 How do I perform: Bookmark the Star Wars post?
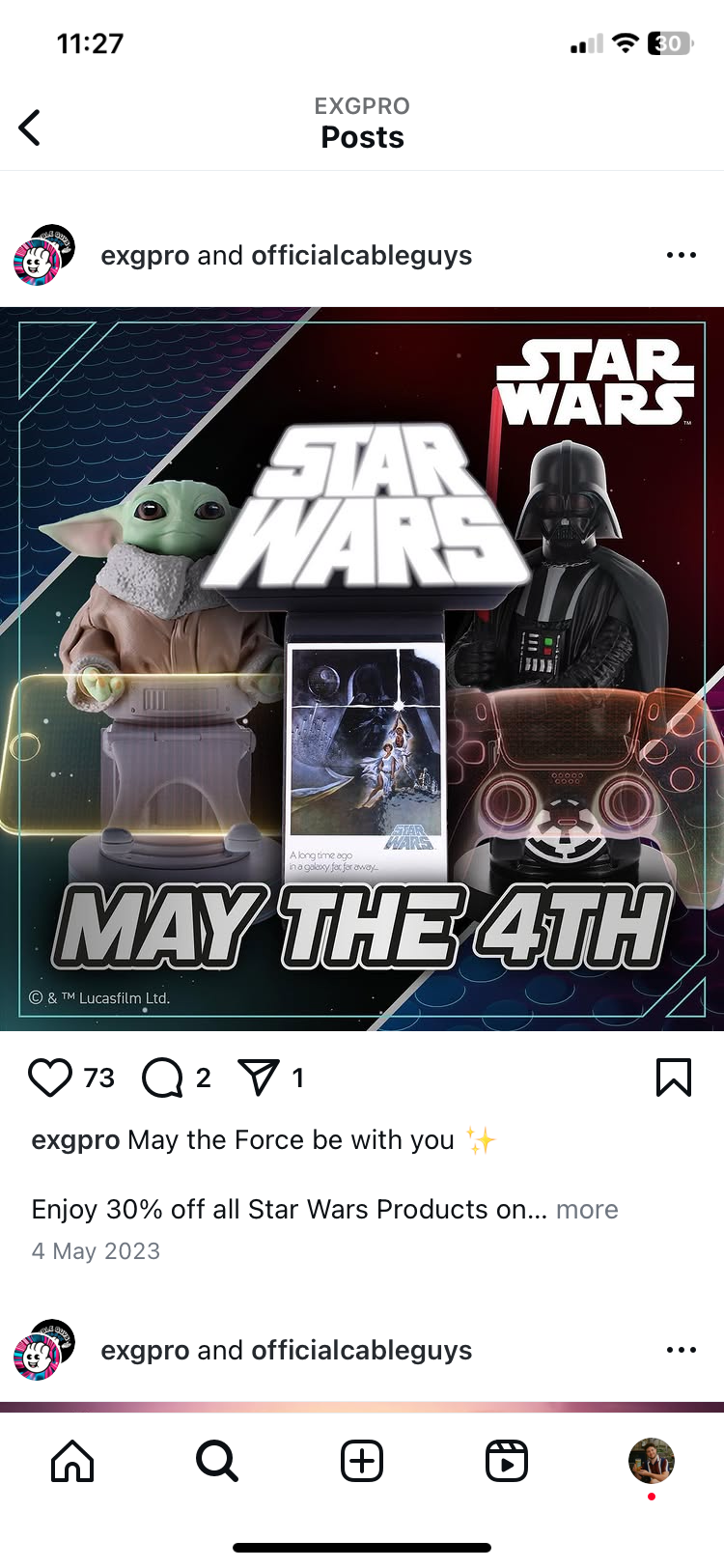coord(674,1078)
